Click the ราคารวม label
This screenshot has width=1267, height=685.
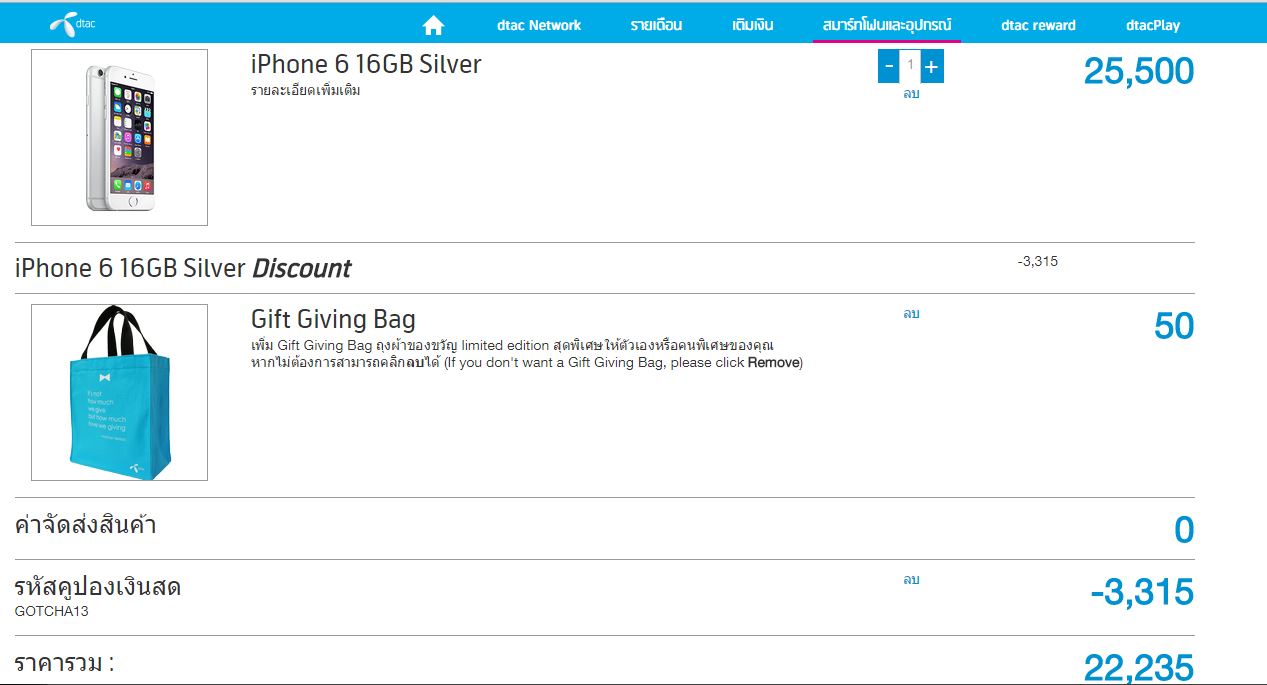(64, 662)
